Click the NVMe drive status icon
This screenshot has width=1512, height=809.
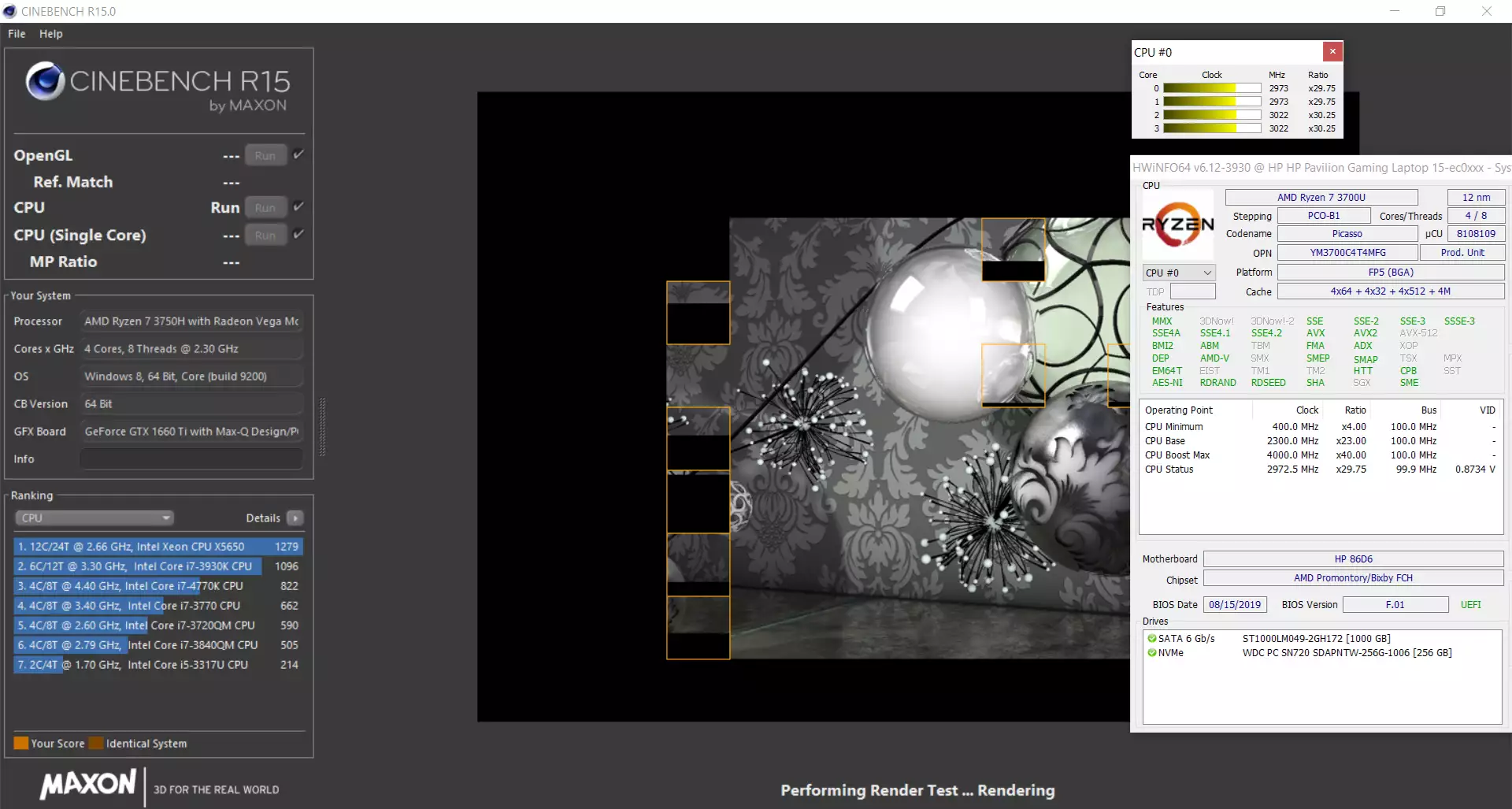click(1152, 653)
